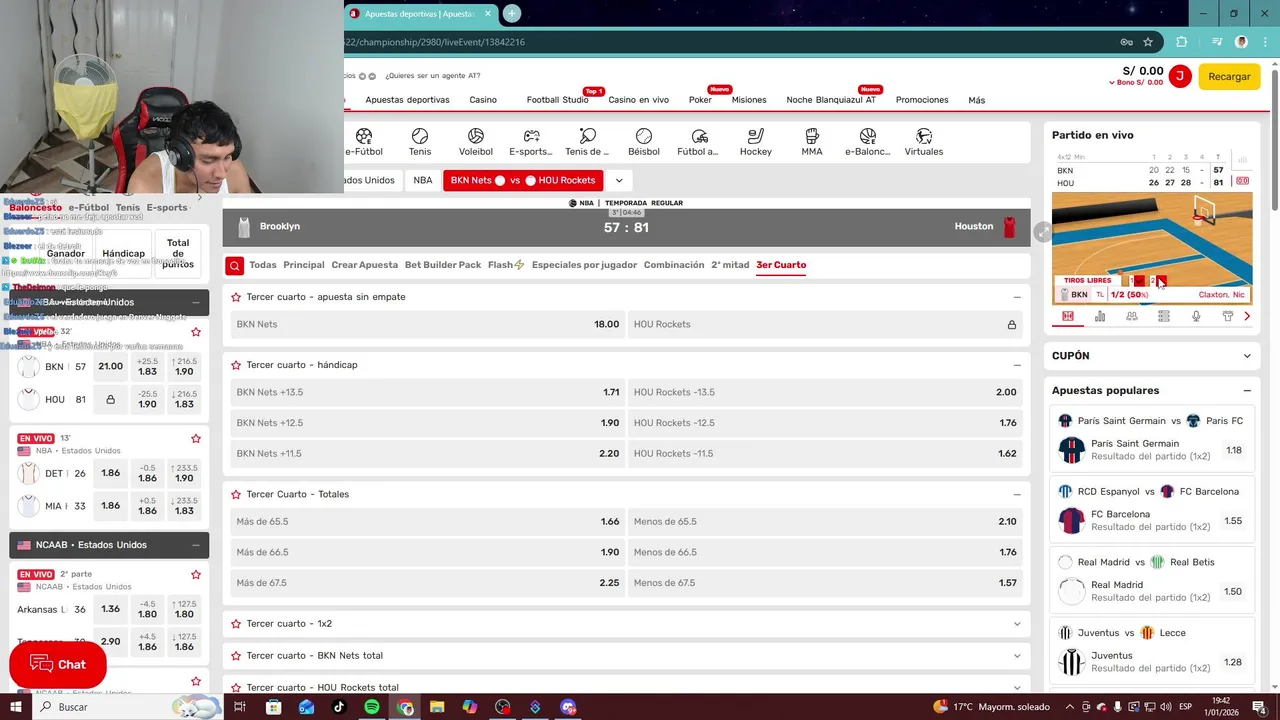Click the red search icon in market tabs
Screen dimensions: 1280x720
(x=234, y=265)
